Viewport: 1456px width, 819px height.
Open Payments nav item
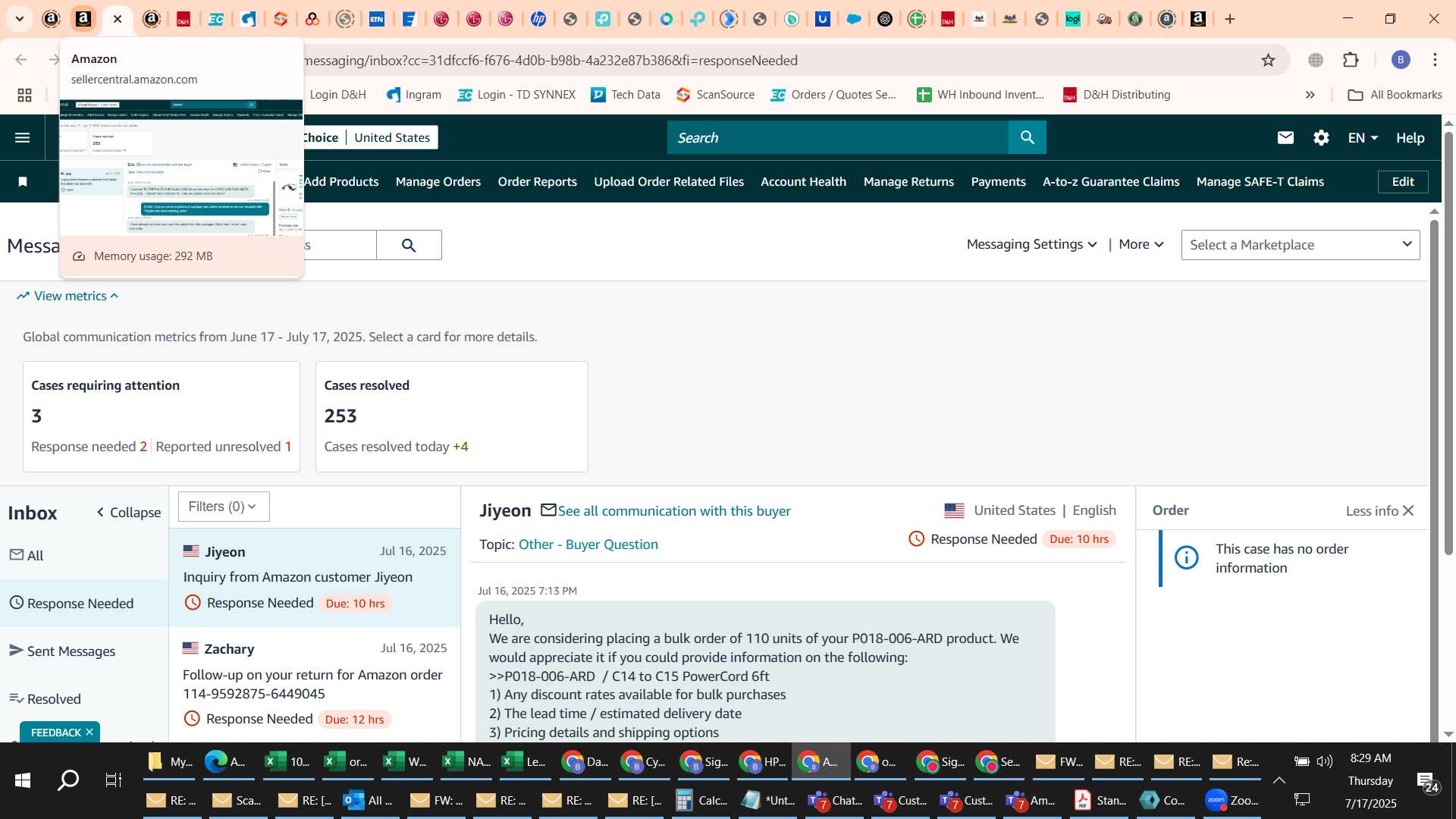click(x=998, y=181)
